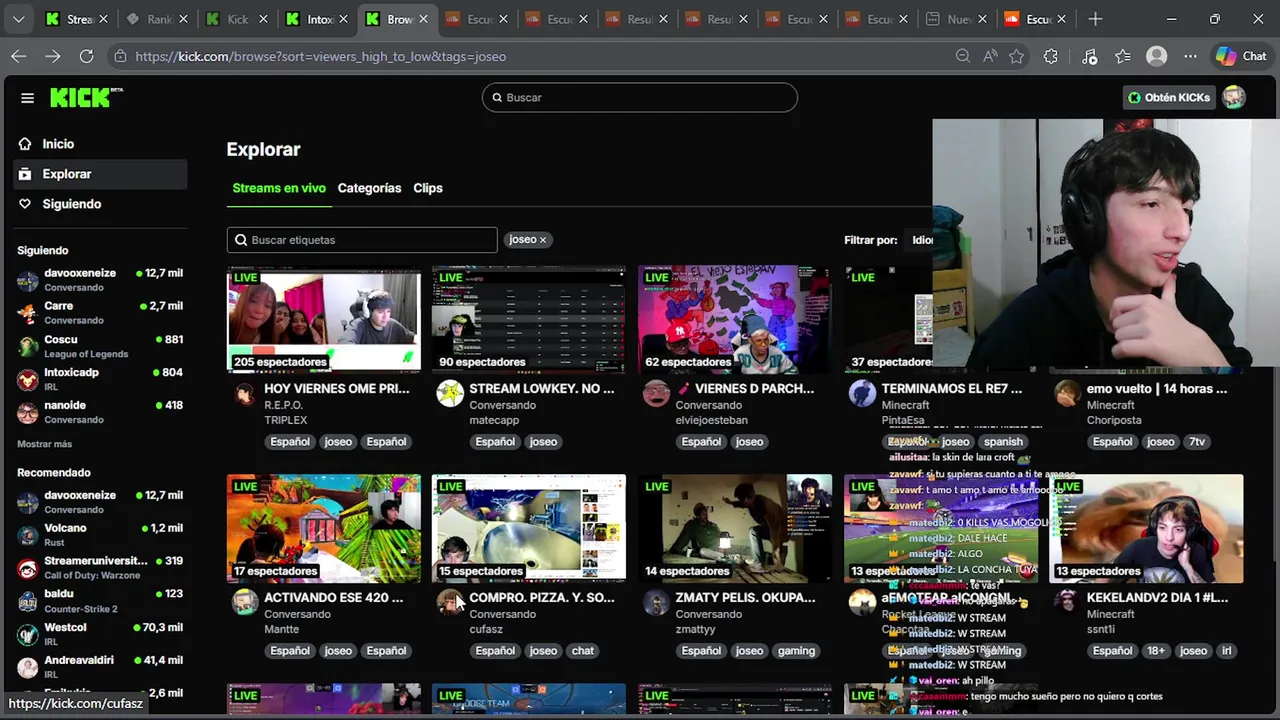Open Volcano in Recomendado list

click(100, 535)
